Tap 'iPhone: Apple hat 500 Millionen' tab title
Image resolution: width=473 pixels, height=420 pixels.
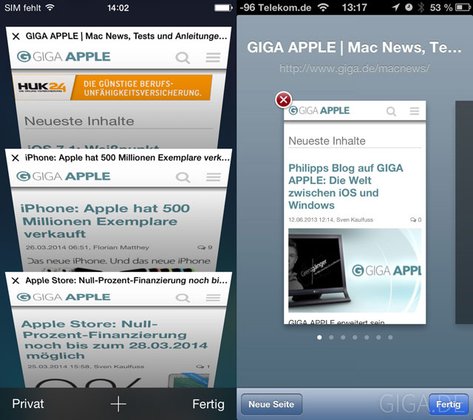[127, 158]
